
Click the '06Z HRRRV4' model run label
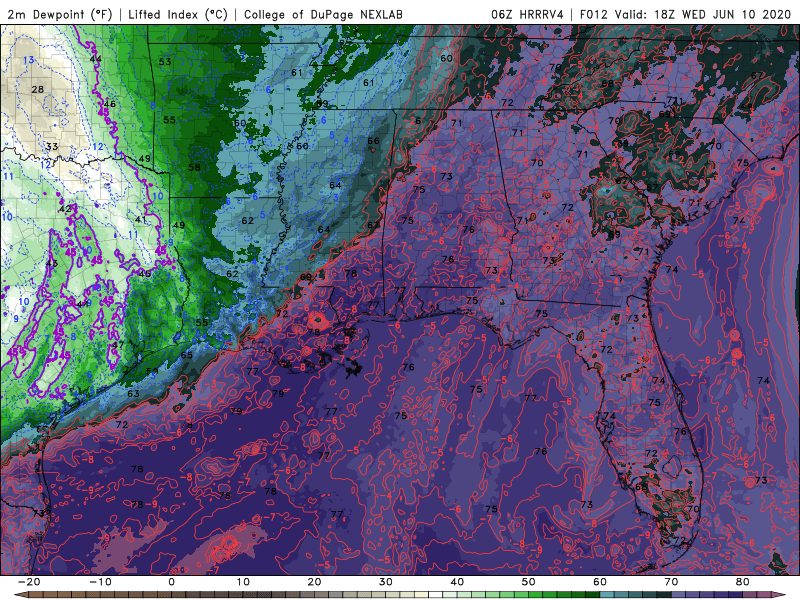pos(527,14)
